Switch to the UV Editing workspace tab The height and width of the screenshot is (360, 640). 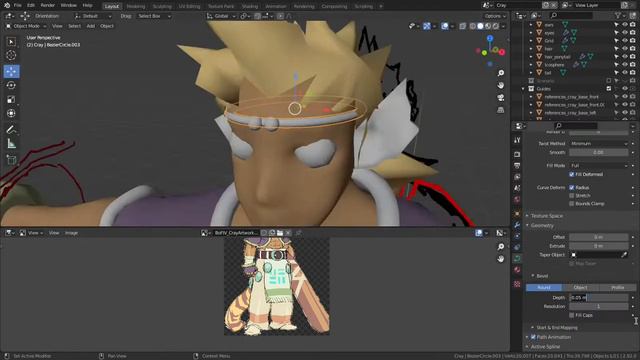coord(189,6)
